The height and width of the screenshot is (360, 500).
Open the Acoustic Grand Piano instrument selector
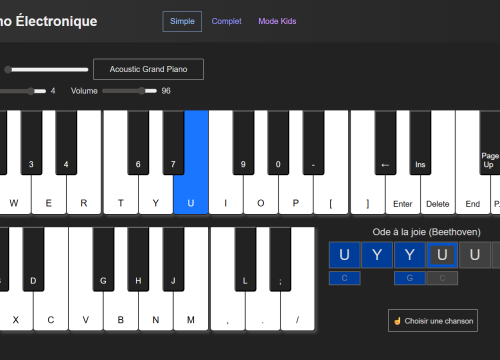(x=148, y=69)
